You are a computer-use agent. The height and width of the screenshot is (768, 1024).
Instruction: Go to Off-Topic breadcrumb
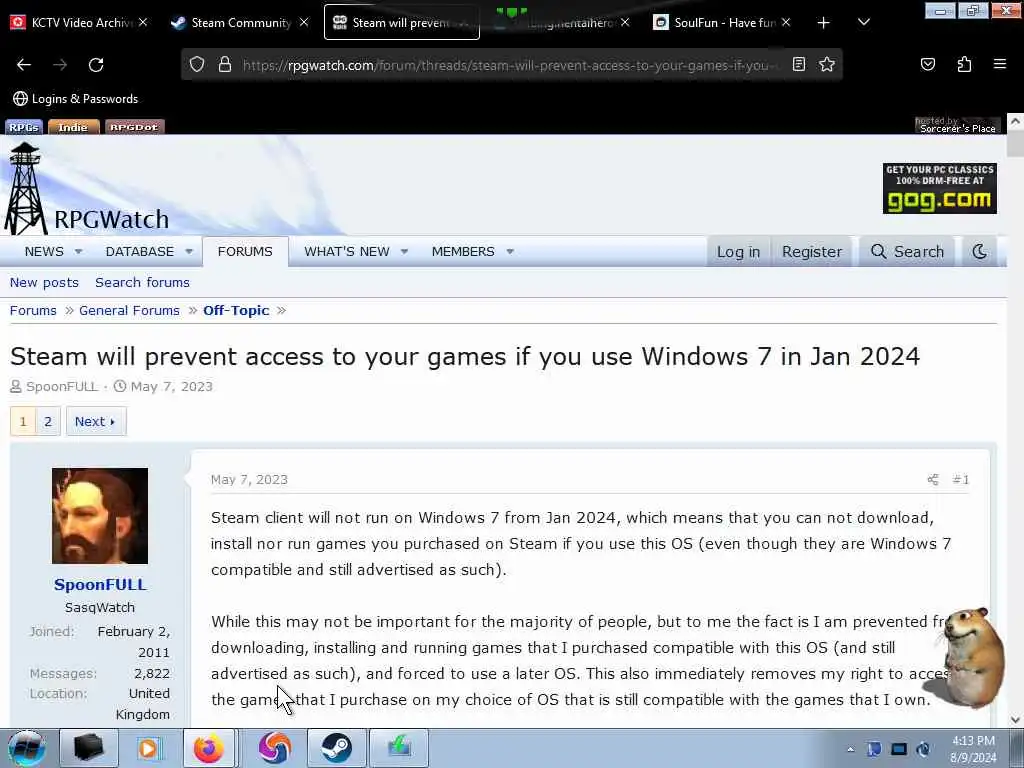click(236, 310)
